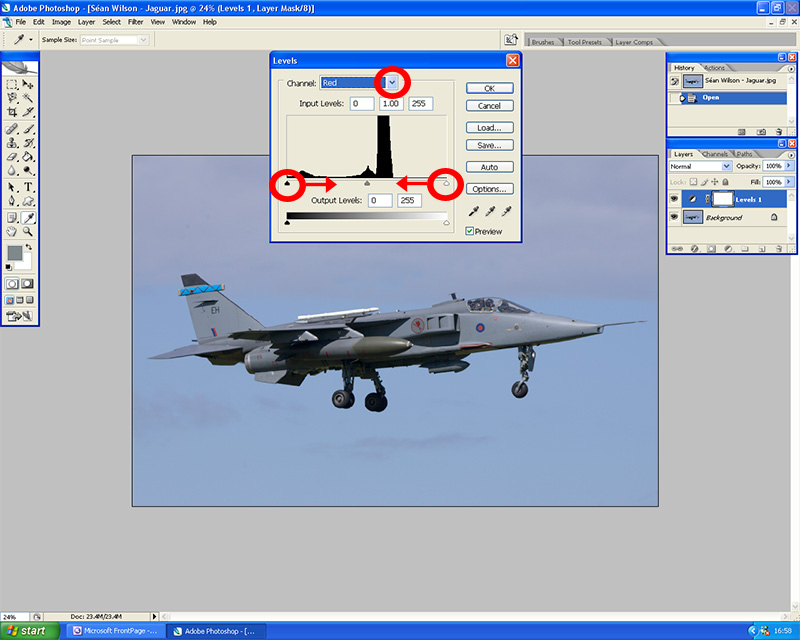Viewport: 800px width, 640px height.
Task: Switch to the Actions tab
Action: coord(714,68)
